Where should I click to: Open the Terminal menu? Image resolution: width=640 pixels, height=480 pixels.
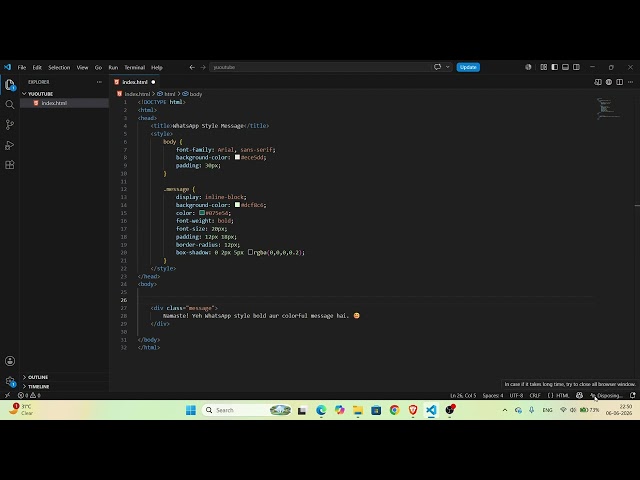click(x=135, y=67)
